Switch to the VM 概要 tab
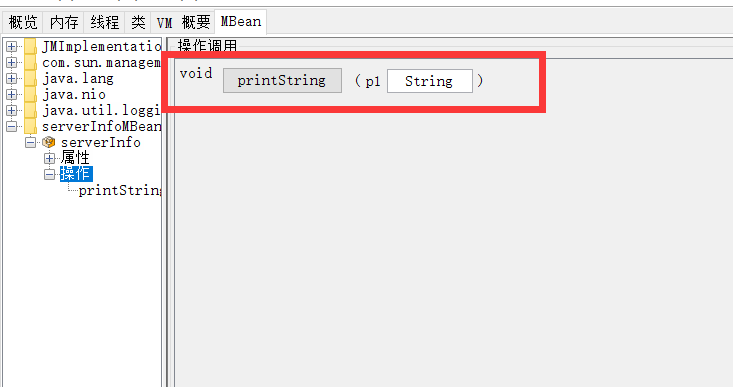Image resolution: width=733 pixels, height=387 pixels. 183,22
